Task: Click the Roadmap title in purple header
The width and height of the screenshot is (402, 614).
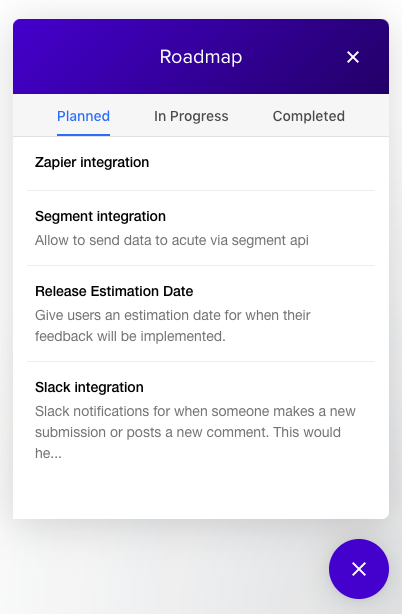Action: (201, 57)
